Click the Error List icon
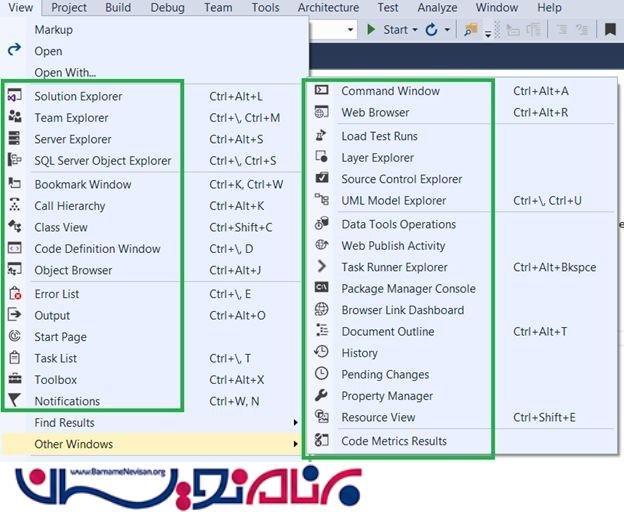The height and width of the screenshot is (512, 624). tap(15, 293)
